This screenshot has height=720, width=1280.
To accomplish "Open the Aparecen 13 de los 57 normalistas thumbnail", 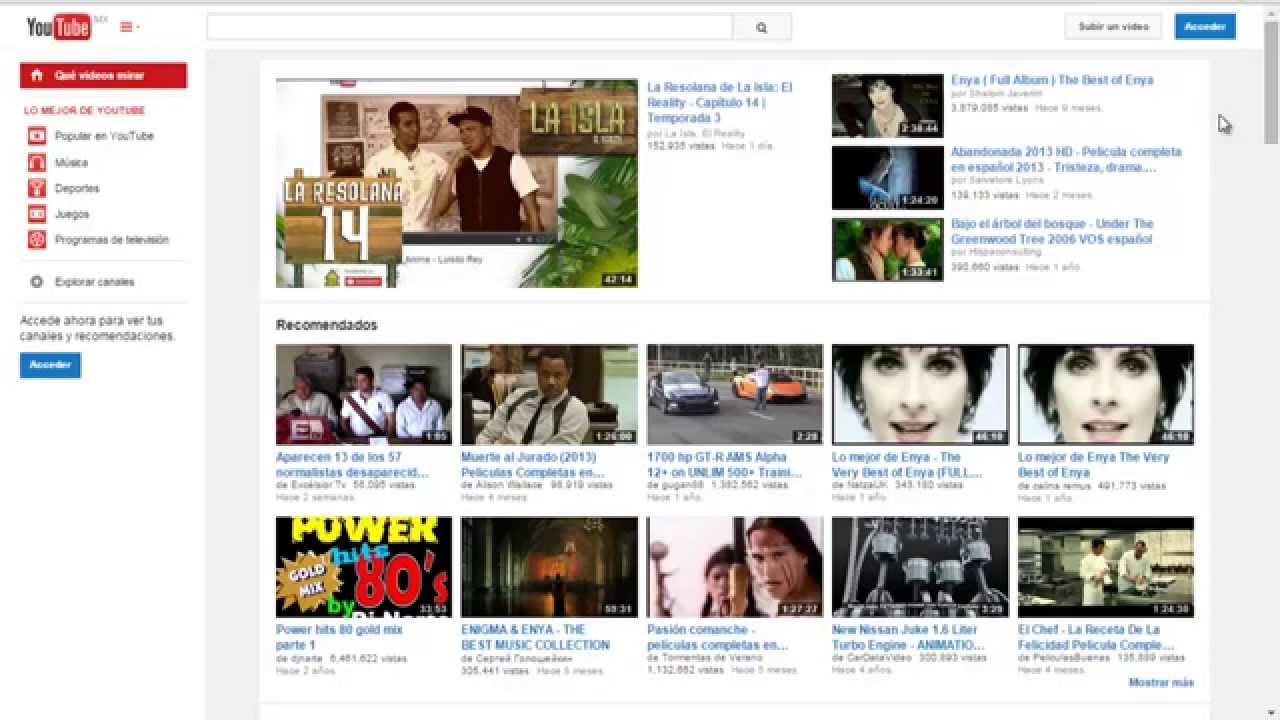I will point(364,395).
